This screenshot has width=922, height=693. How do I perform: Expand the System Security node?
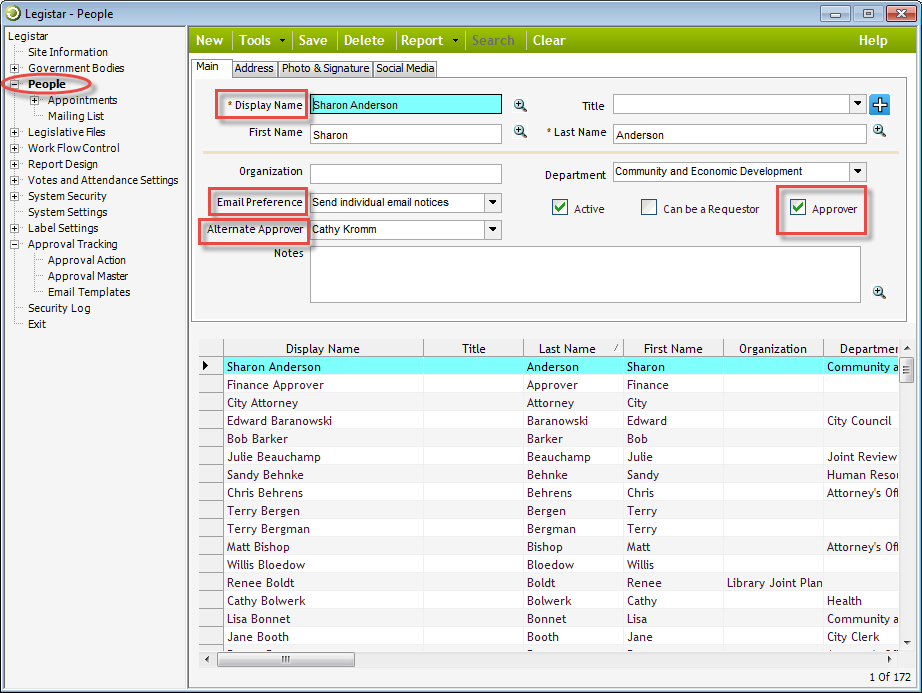pos(15,196)
